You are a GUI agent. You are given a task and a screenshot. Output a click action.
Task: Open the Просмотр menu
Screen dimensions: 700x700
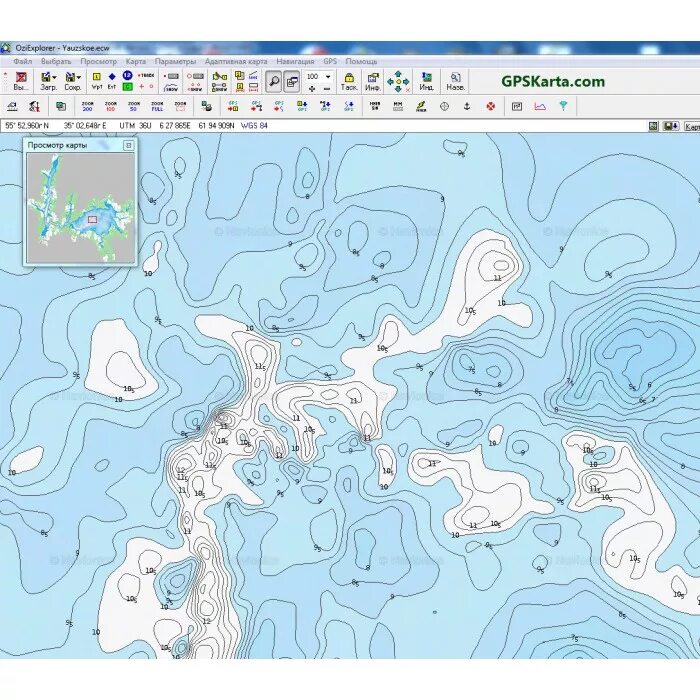coord(98,62)
